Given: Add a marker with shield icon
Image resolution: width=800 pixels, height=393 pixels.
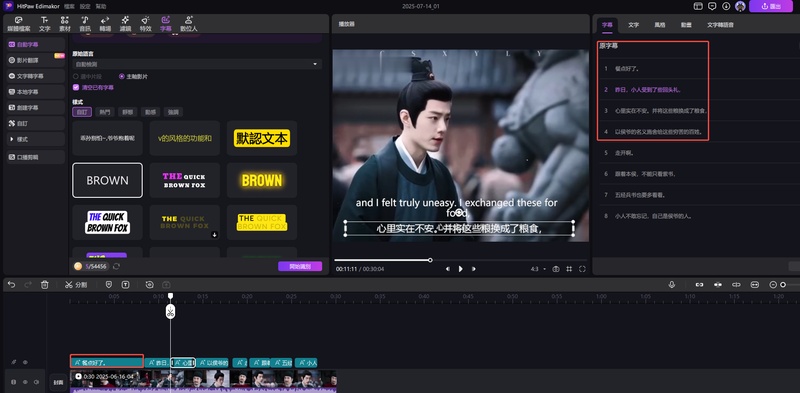Looking at the screenshot, I should pyautogui.click(x=109, y=284).
